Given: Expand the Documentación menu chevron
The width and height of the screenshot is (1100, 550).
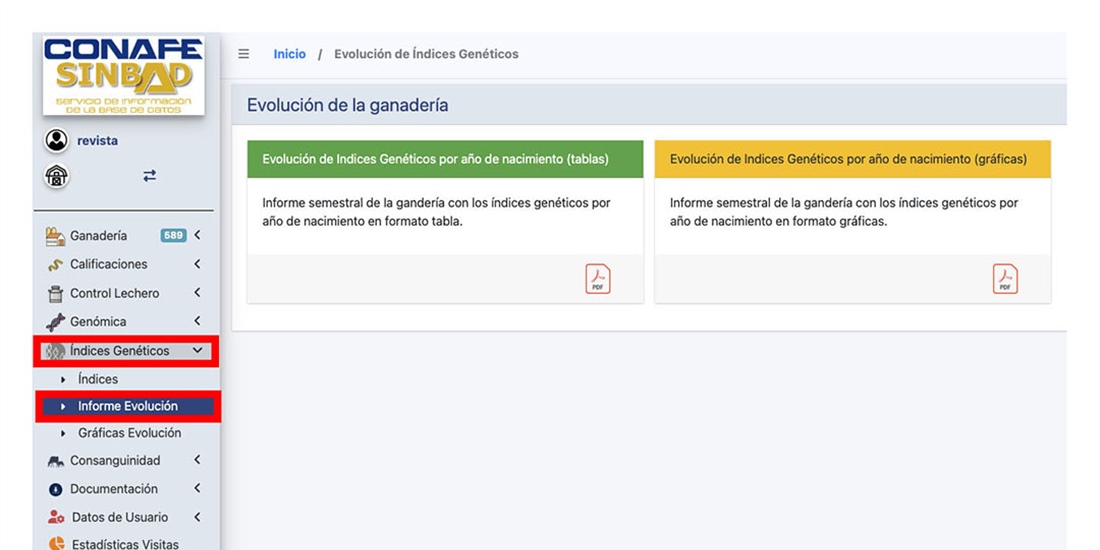Looking at the screenshot, I should [x=197, y=488].
